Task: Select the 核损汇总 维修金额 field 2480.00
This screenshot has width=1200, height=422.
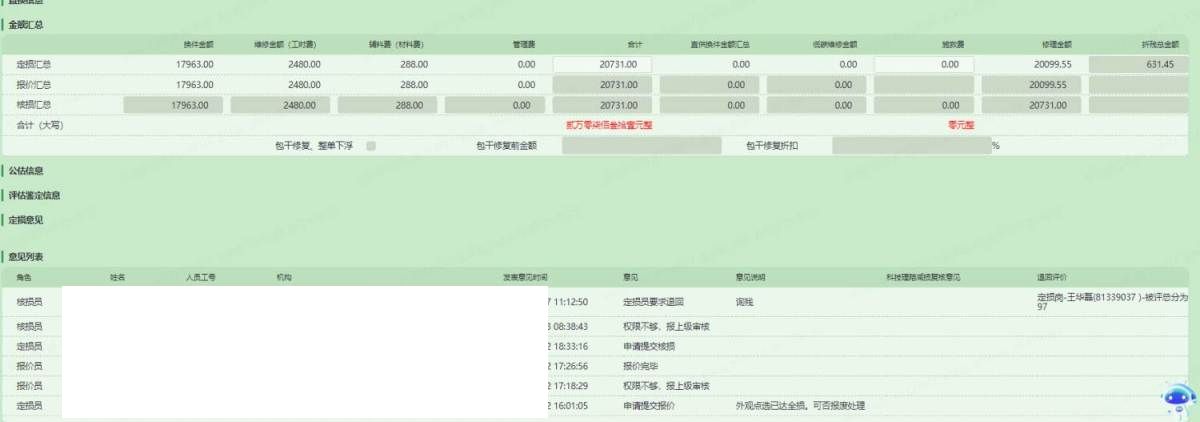Action: [x=280, y=105]
